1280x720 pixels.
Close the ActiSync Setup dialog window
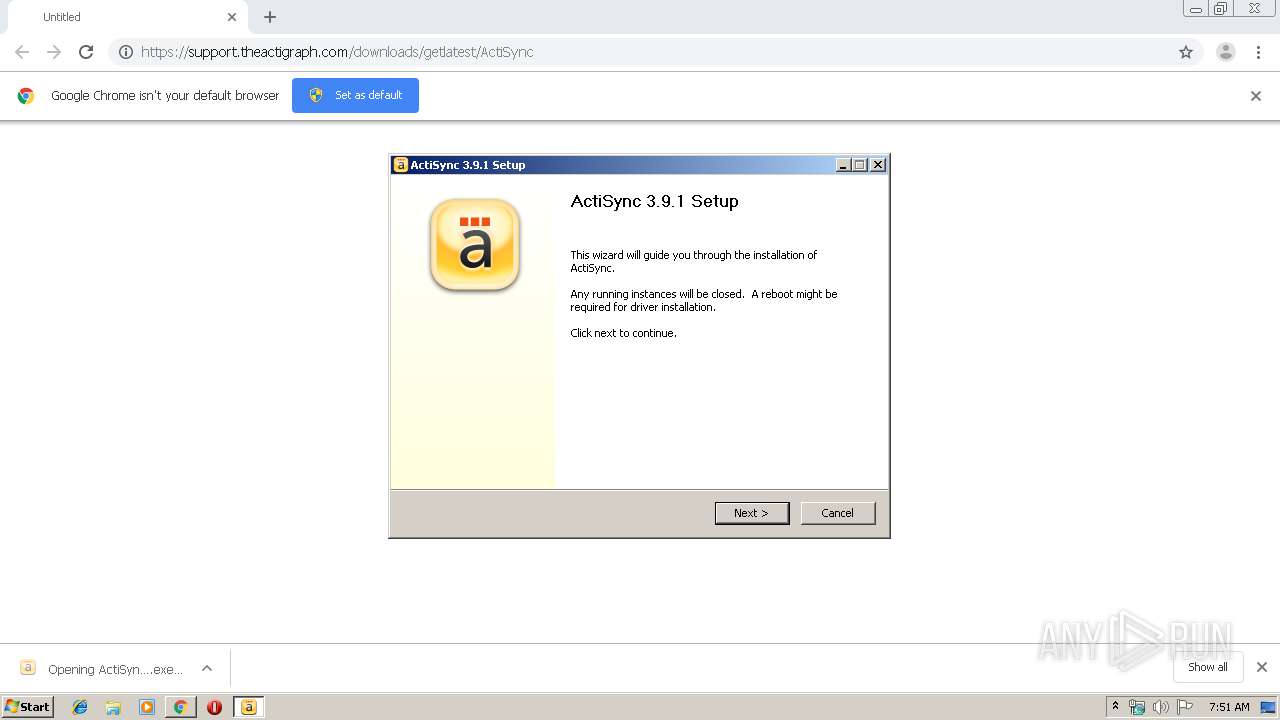pos(878,165)
